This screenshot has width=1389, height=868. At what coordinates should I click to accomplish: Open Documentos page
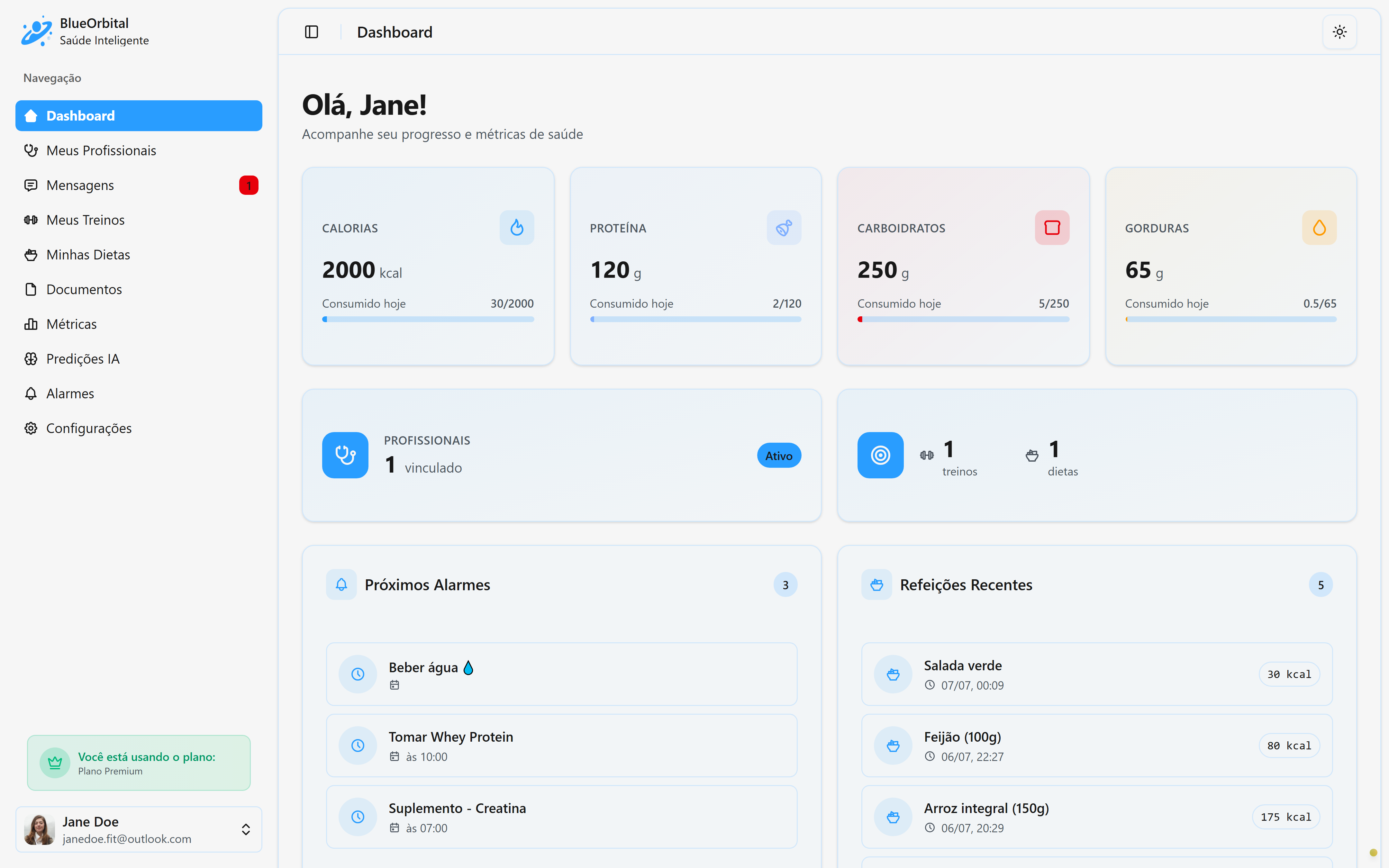tap(139, 289)
